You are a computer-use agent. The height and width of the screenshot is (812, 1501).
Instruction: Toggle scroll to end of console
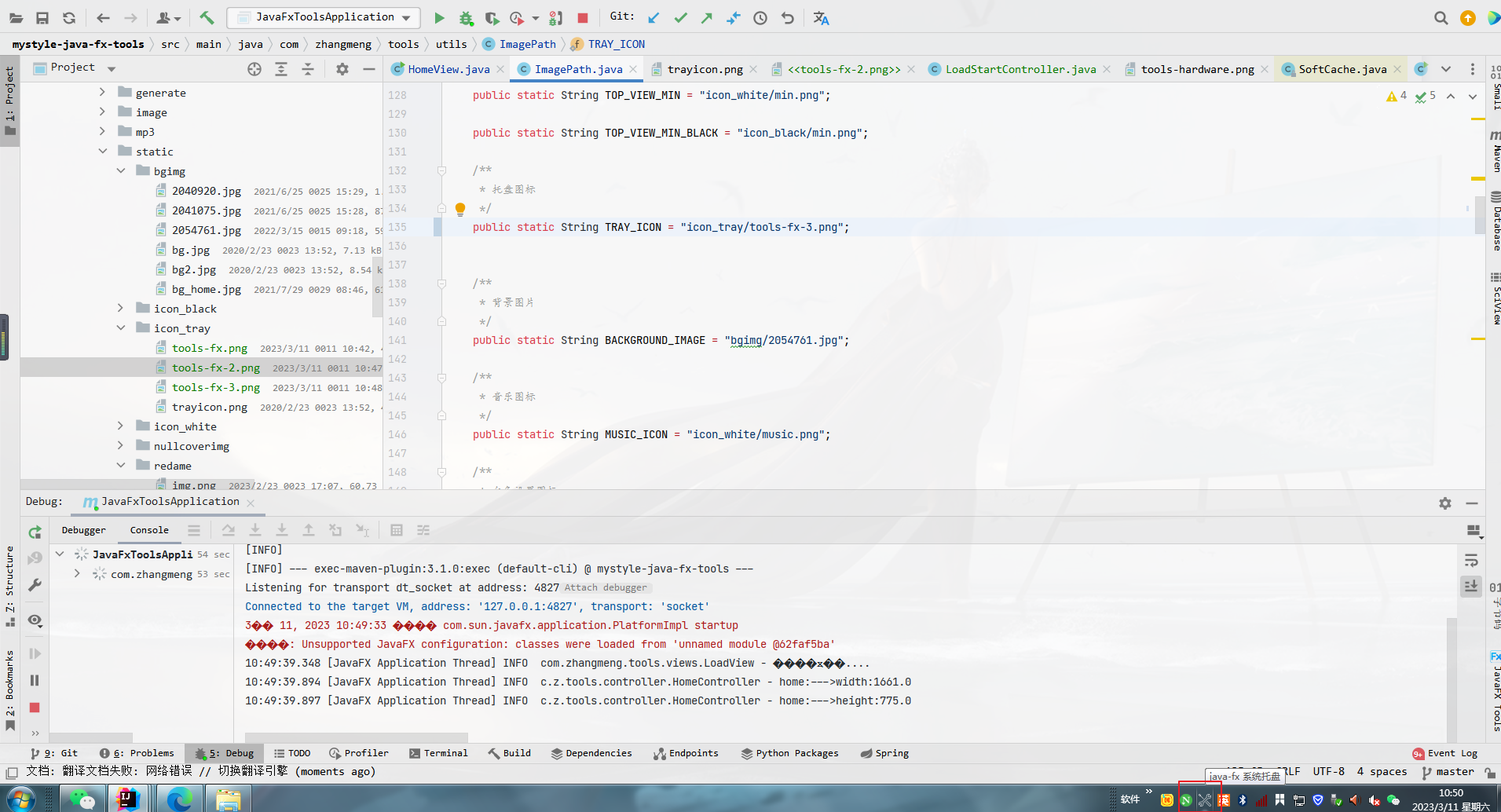[x=1471, y=587]
